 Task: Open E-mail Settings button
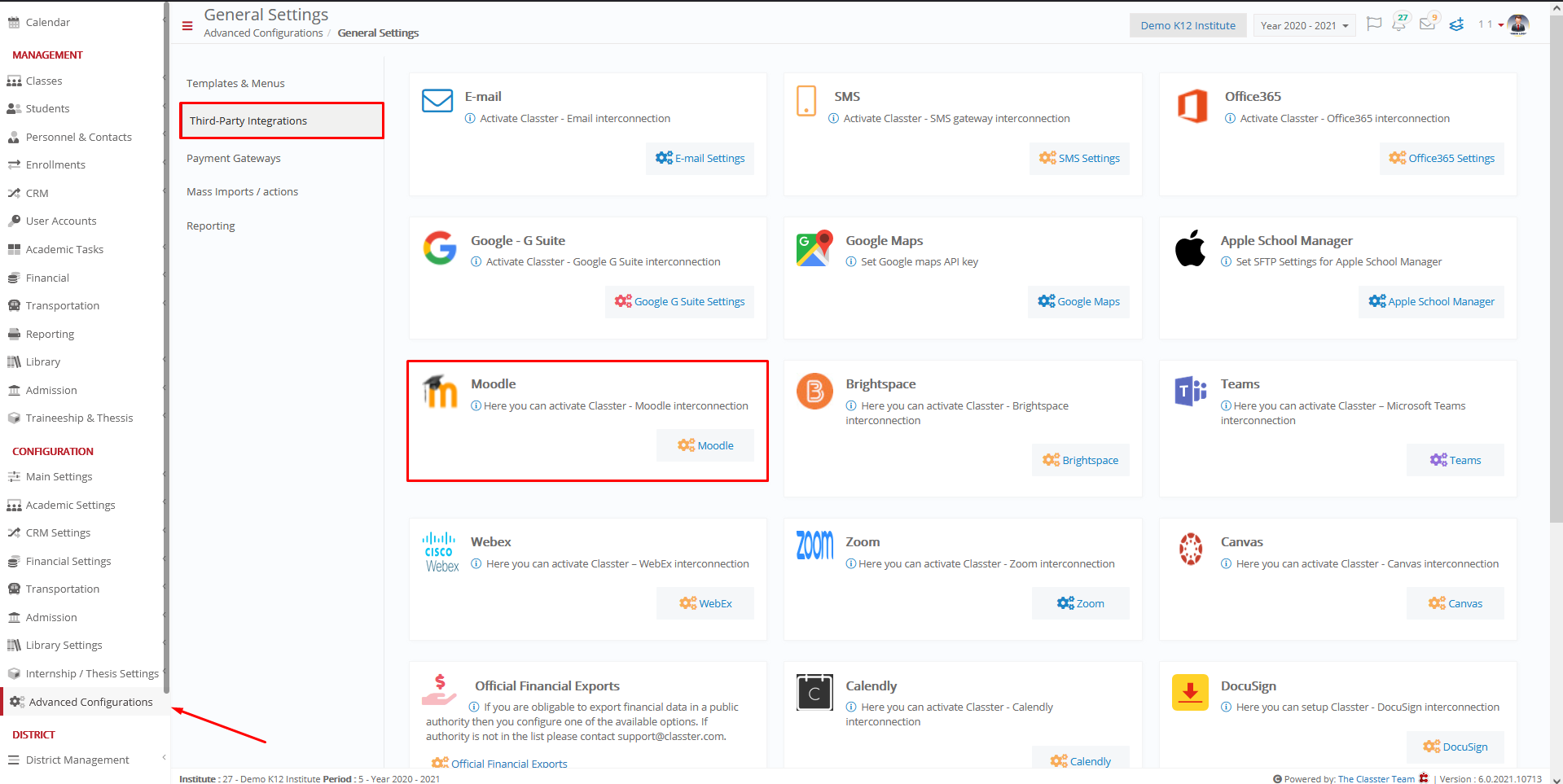[x=700, y=158]
